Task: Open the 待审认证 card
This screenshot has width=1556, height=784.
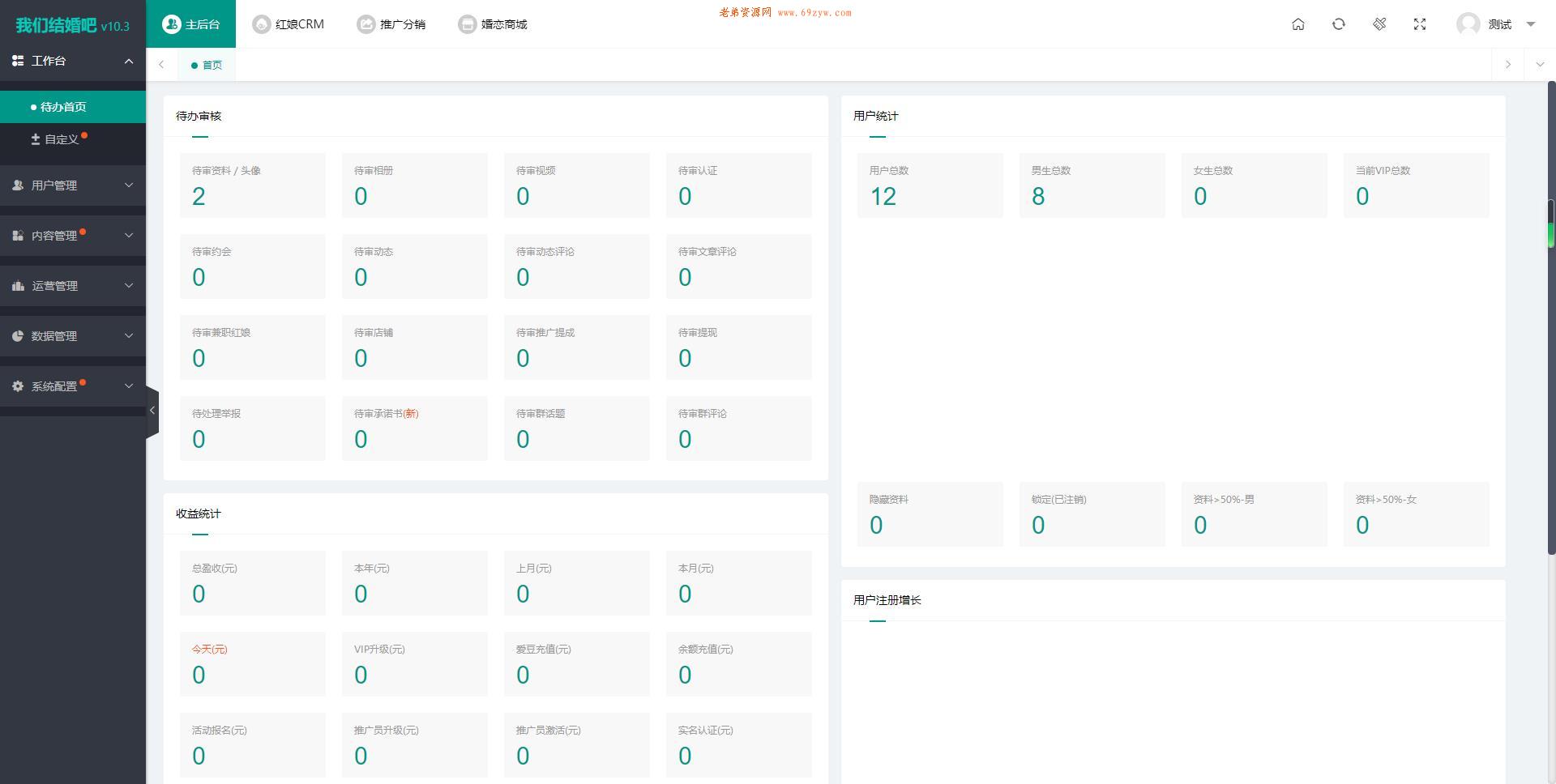Action: point(739,185)
